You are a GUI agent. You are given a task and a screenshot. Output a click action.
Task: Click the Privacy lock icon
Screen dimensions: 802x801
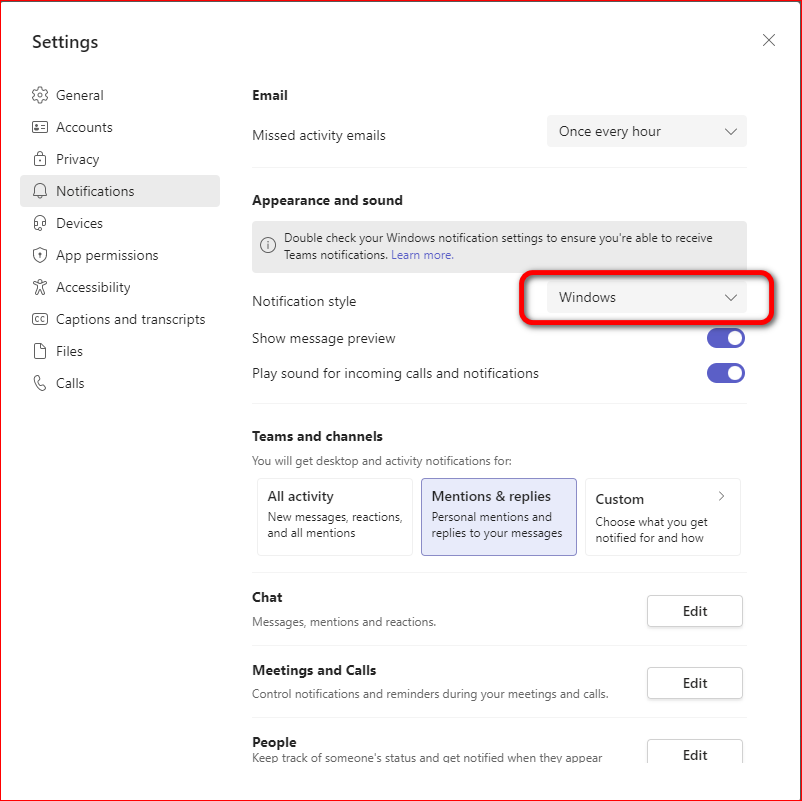(40, 159)
